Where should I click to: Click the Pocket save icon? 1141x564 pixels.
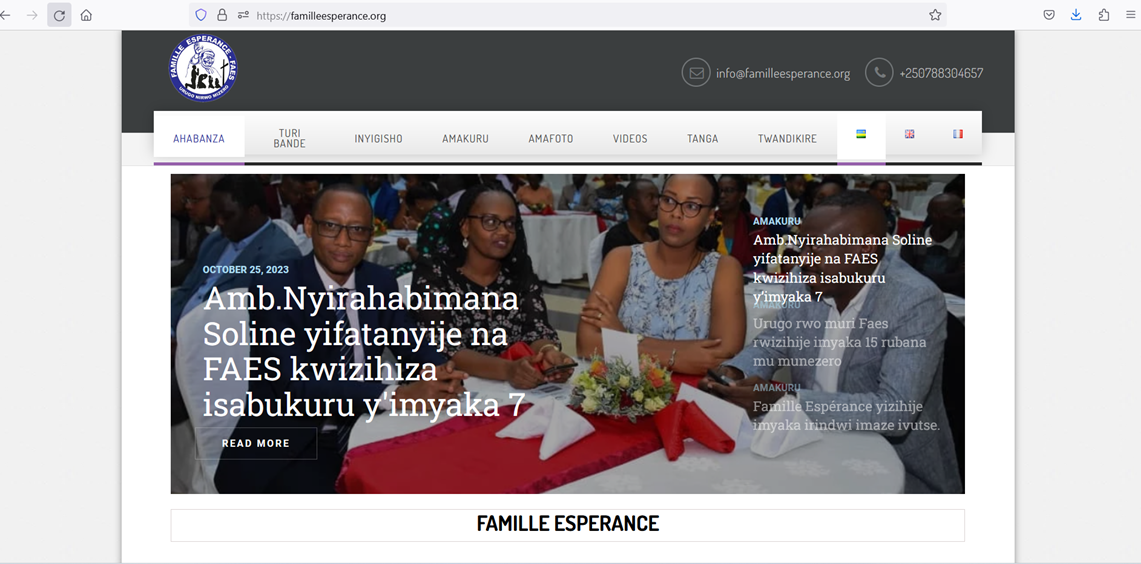(1049, 15)
